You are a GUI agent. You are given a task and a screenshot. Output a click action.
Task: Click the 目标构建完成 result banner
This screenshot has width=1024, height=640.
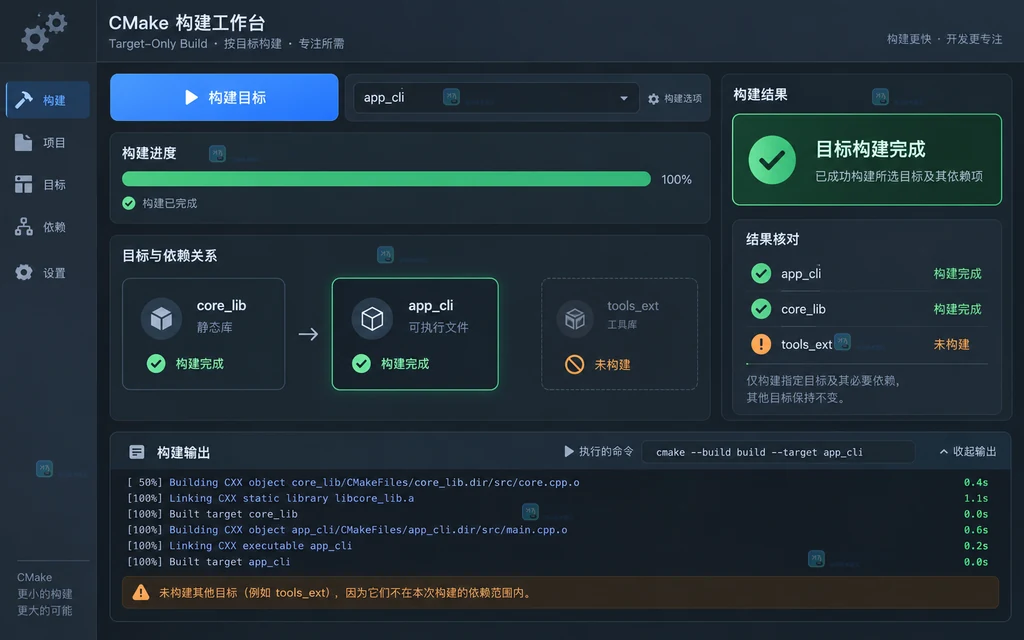(867, 160)
